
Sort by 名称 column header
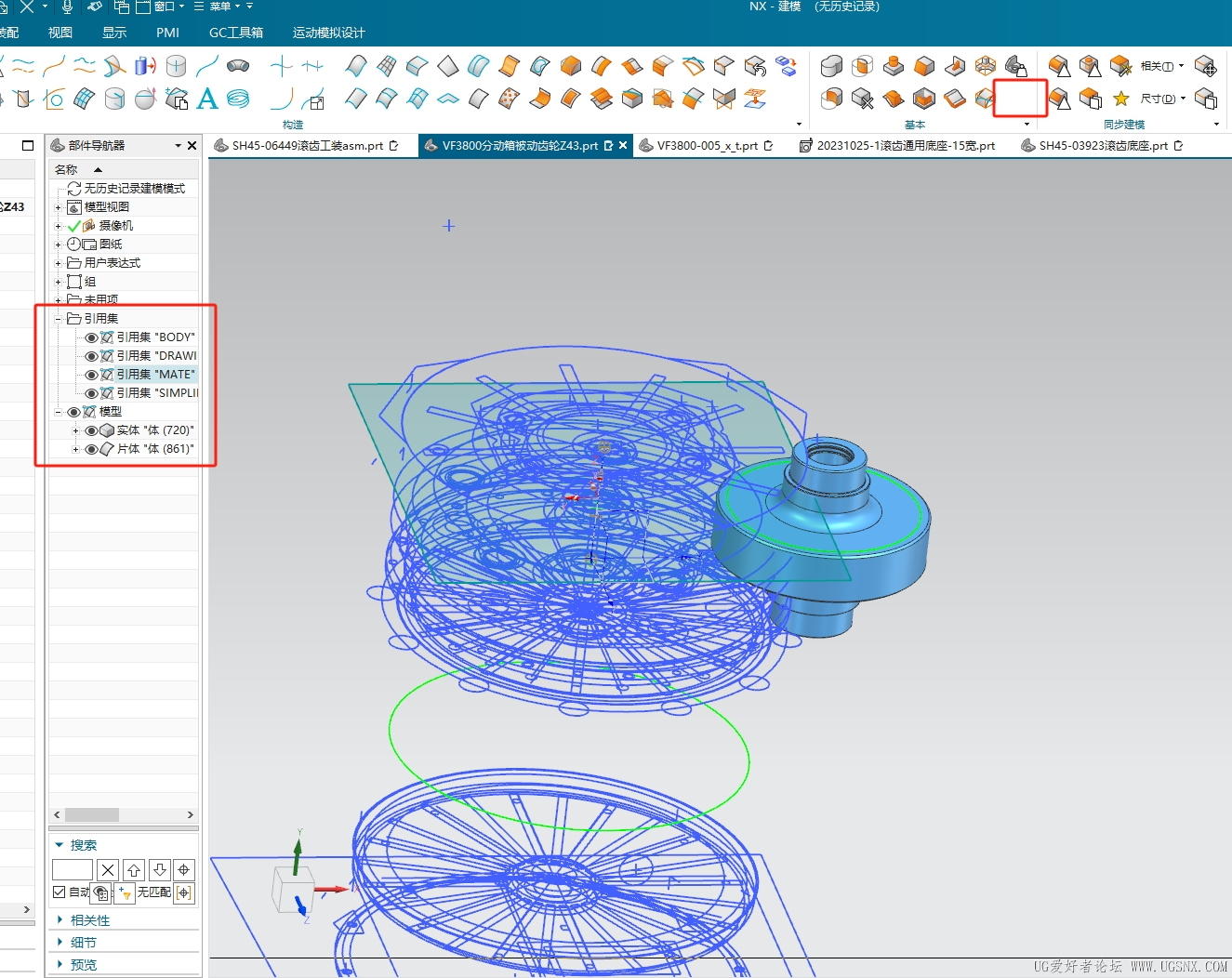(x=66, y=170)
